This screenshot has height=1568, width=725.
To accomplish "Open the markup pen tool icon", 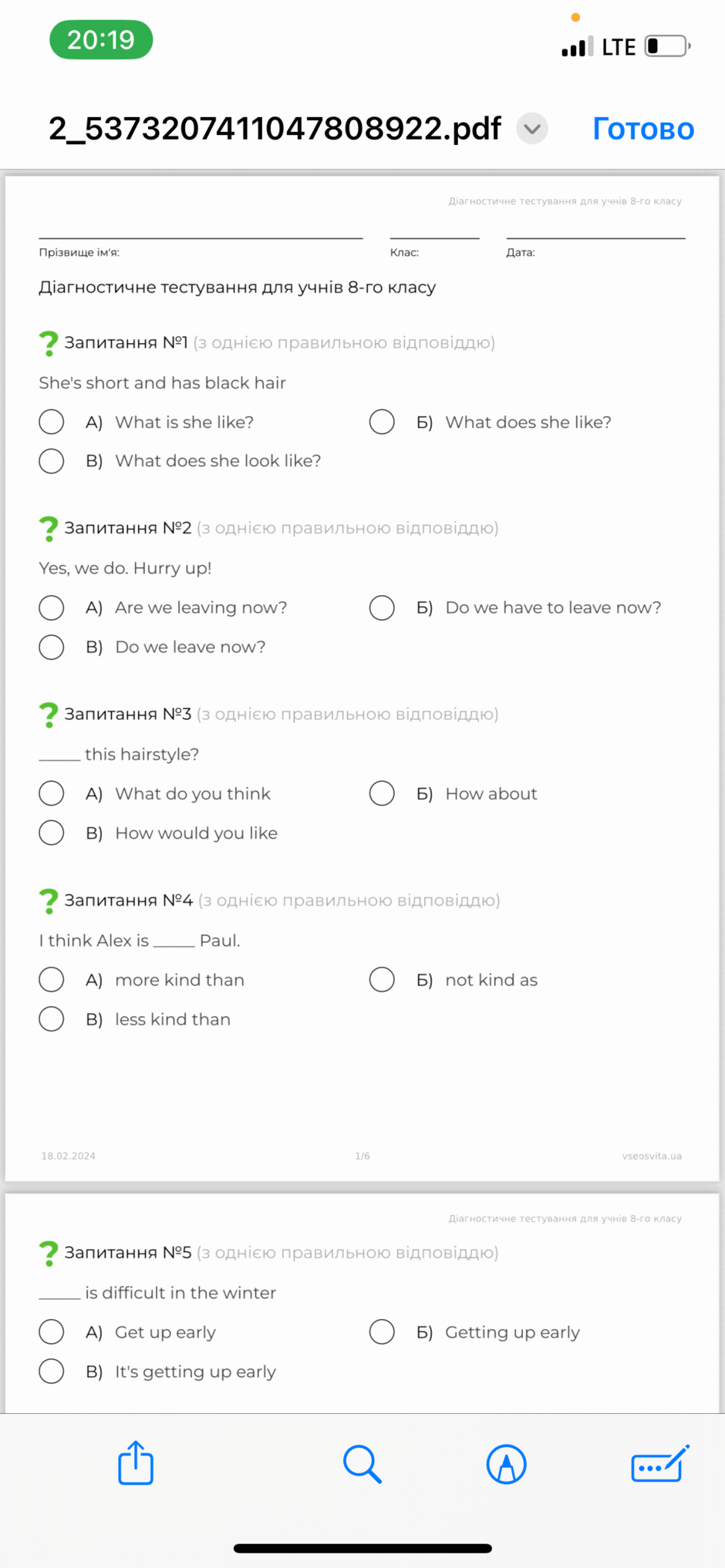I will click(507, 1464).
